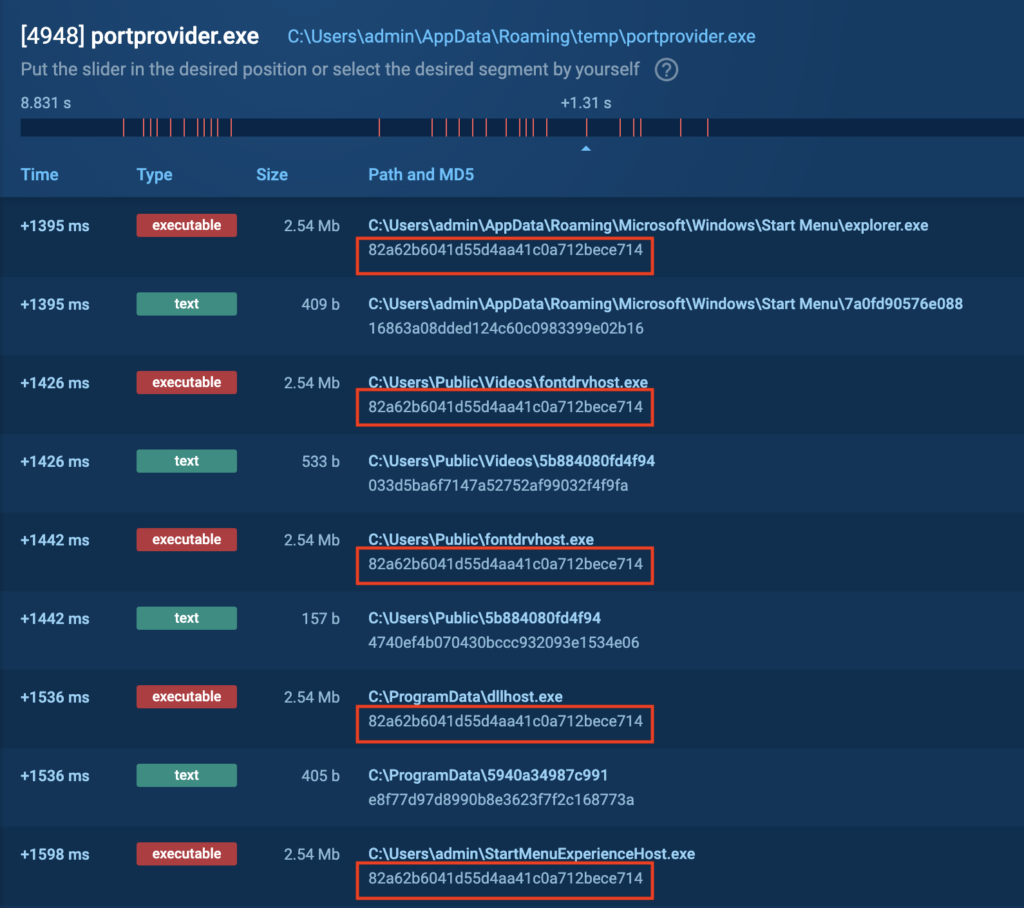Click the first red marker on timeline
The image size is (1024, 908).
tap(124, 128)
